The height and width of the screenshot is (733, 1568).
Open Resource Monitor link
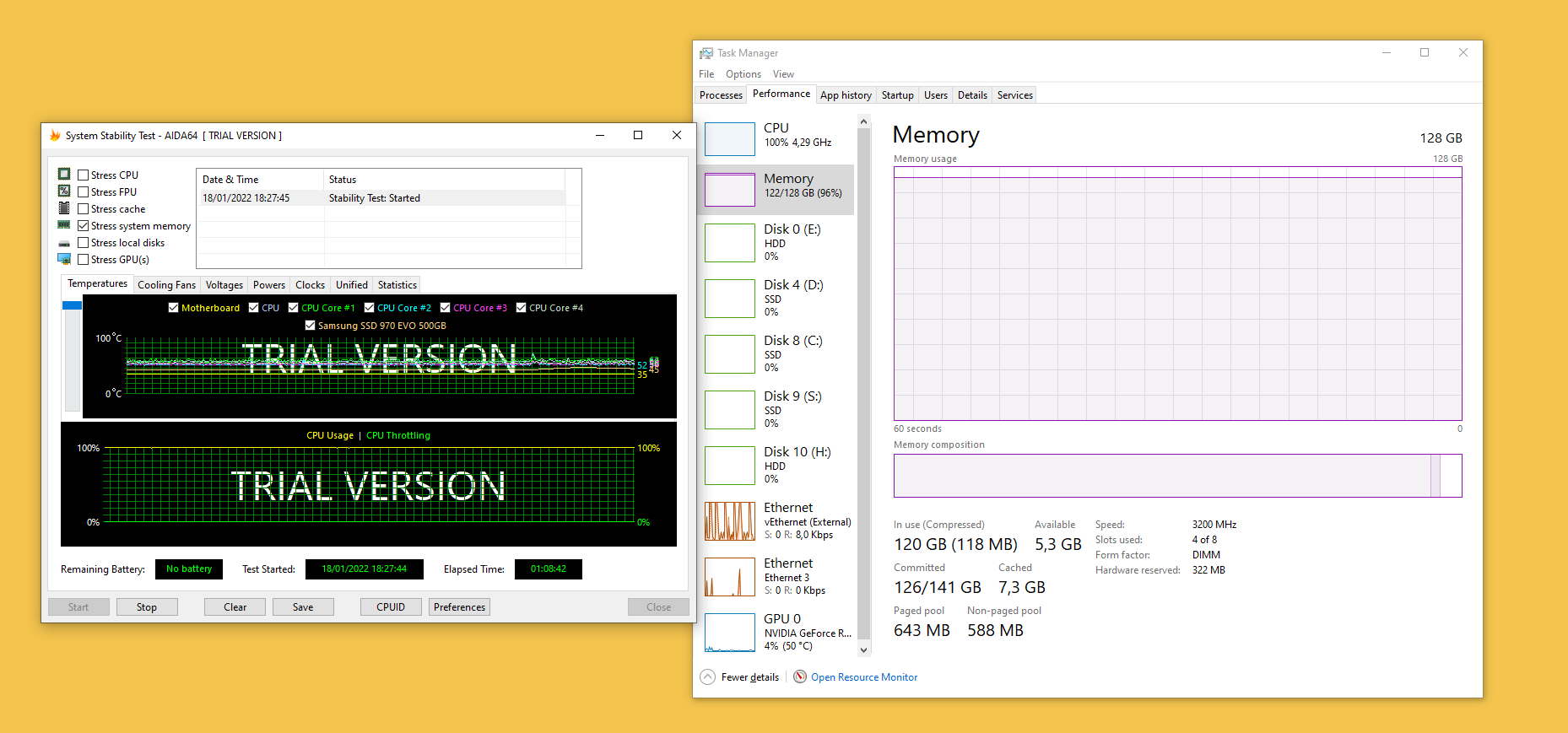[x=863, y=677]
